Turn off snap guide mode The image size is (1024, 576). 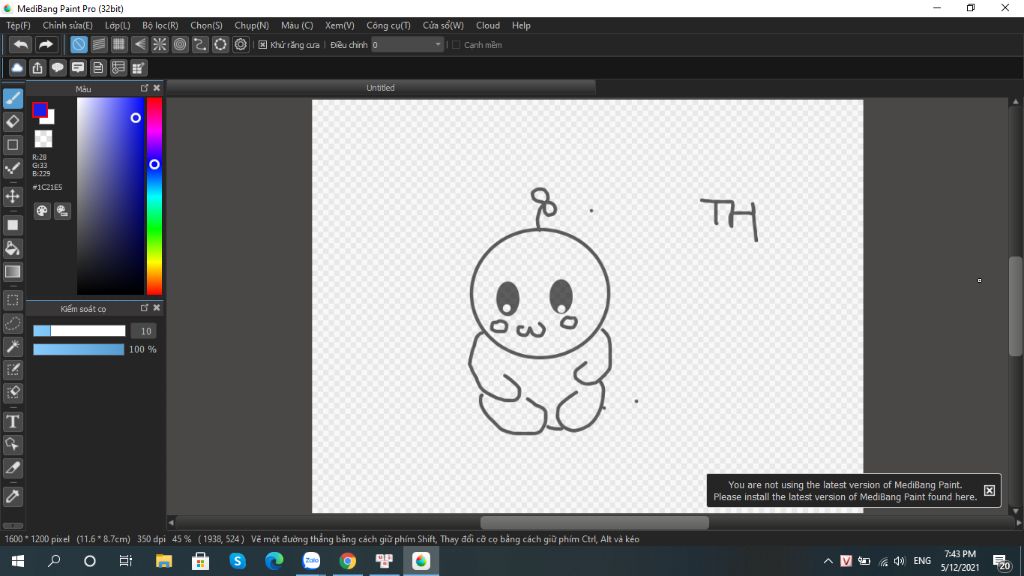(79, 44)
